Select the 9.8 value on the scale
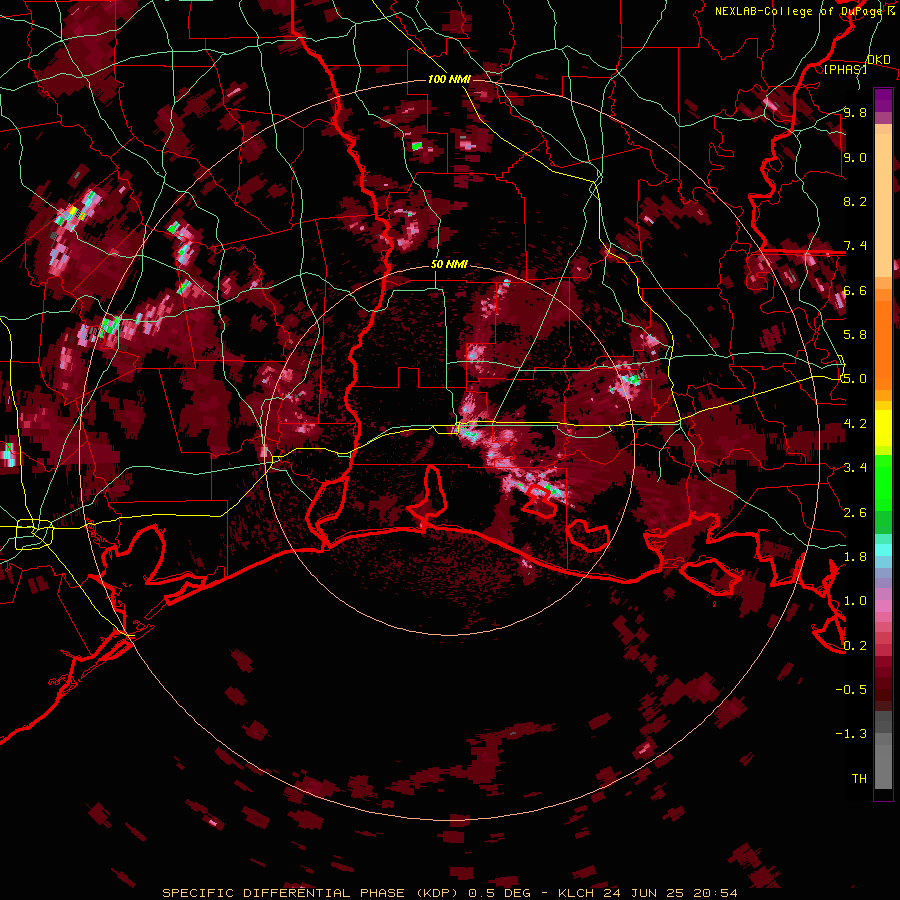The image size is (900, 900). click(855, 112)
